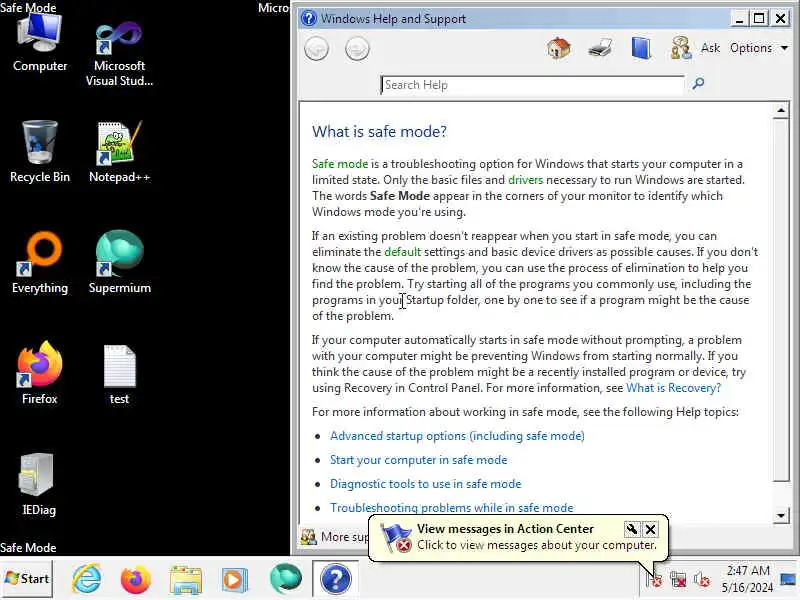Select the 'test' text file icon

tap(119, 375)
